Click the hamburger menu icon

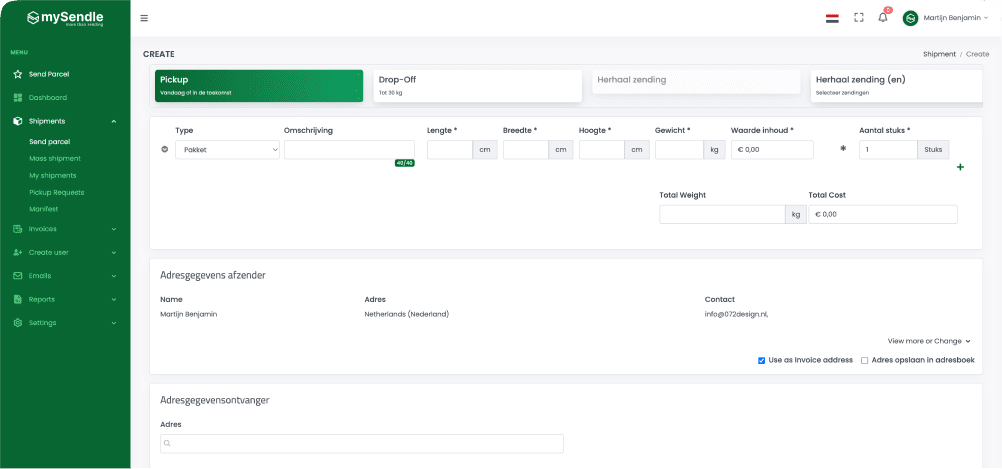[144, 18]
